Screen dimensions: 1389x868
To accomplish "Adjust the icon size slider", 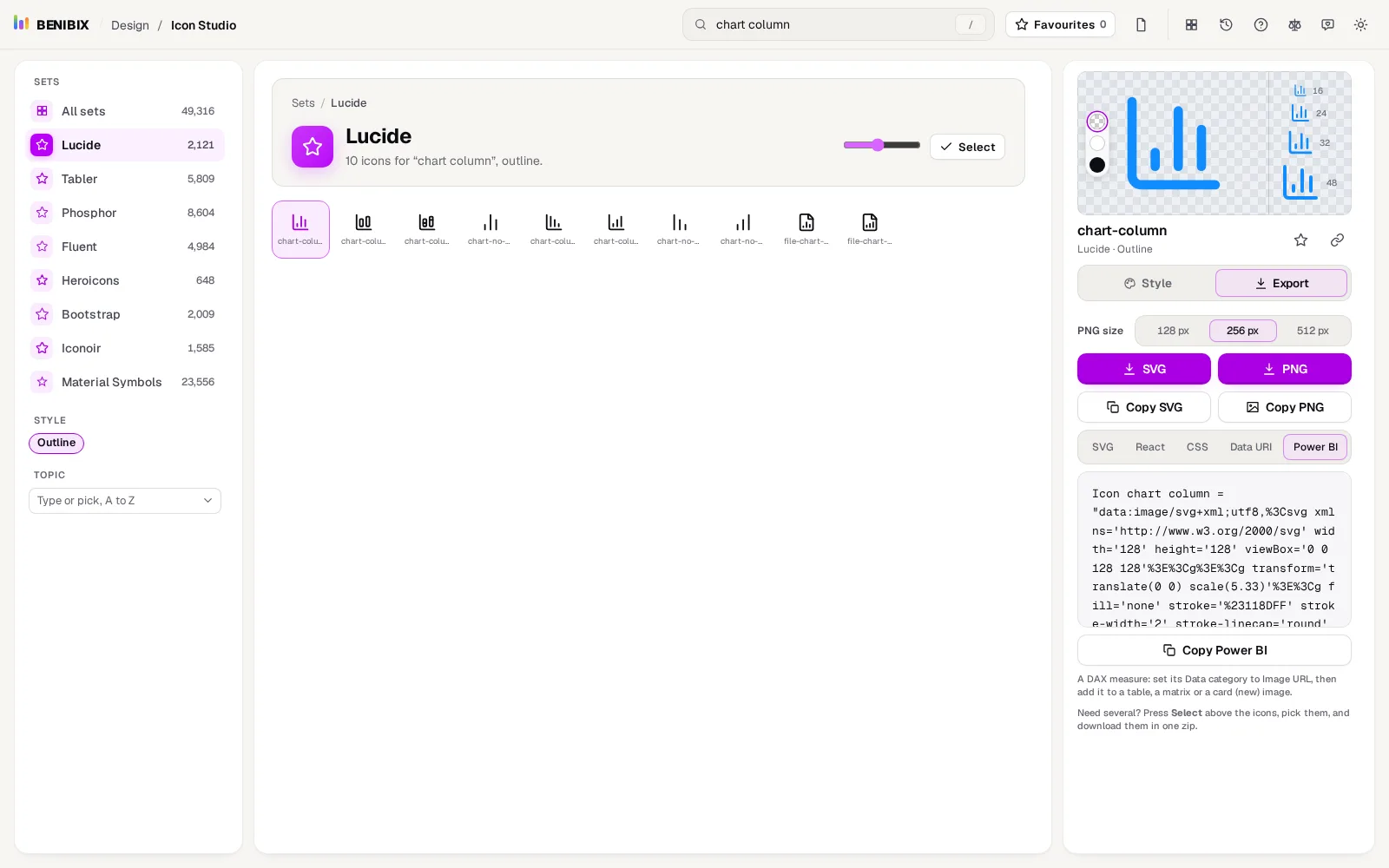I will click(882, 145).
